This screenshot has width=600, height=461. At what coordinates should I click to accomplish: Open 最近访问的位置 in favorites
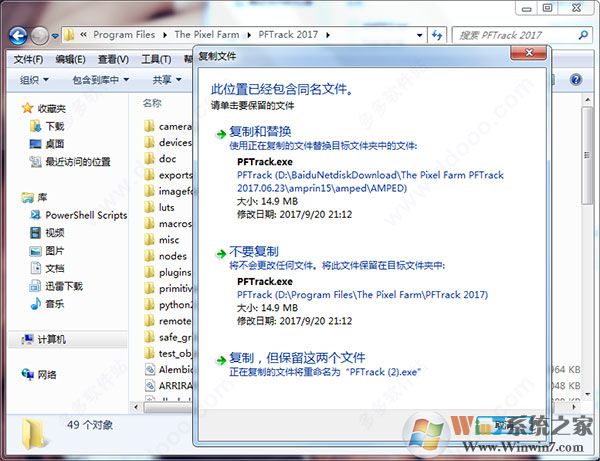click(70, 162)
